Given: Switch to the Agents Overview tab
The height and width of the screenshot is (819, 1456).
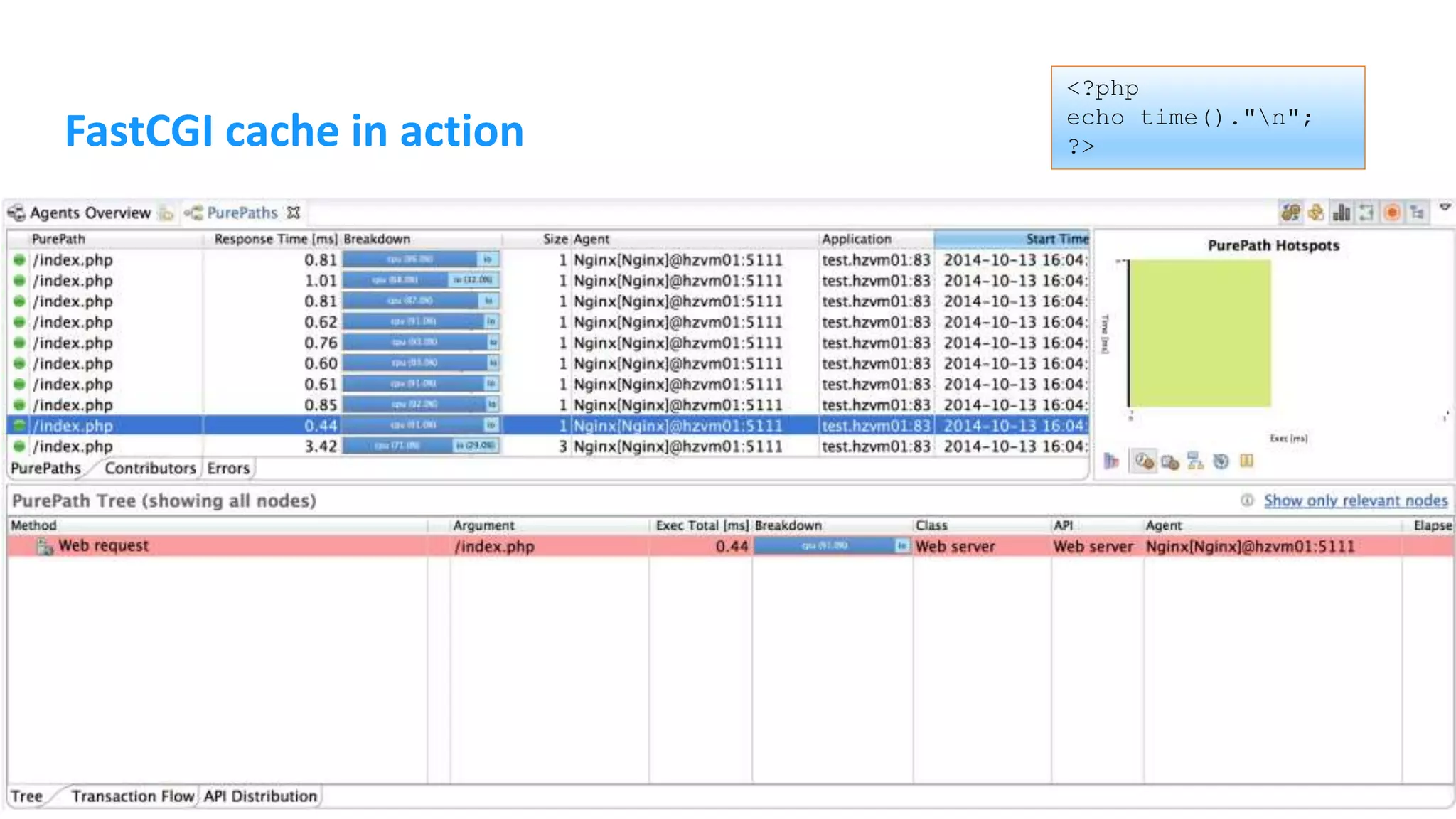Looking at the screenshot, I should point(90,213).
